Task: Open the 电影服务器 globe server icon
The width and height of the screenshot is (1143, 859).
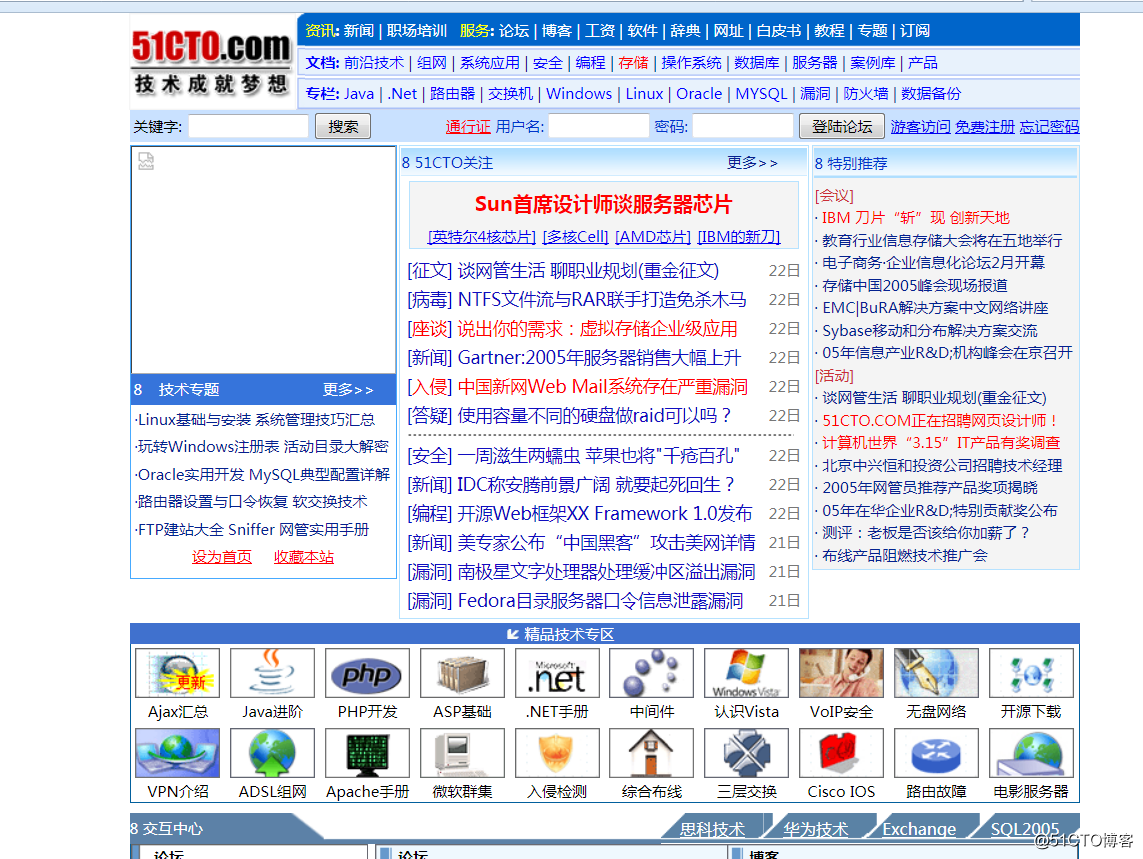Action: coord(1031,753)
